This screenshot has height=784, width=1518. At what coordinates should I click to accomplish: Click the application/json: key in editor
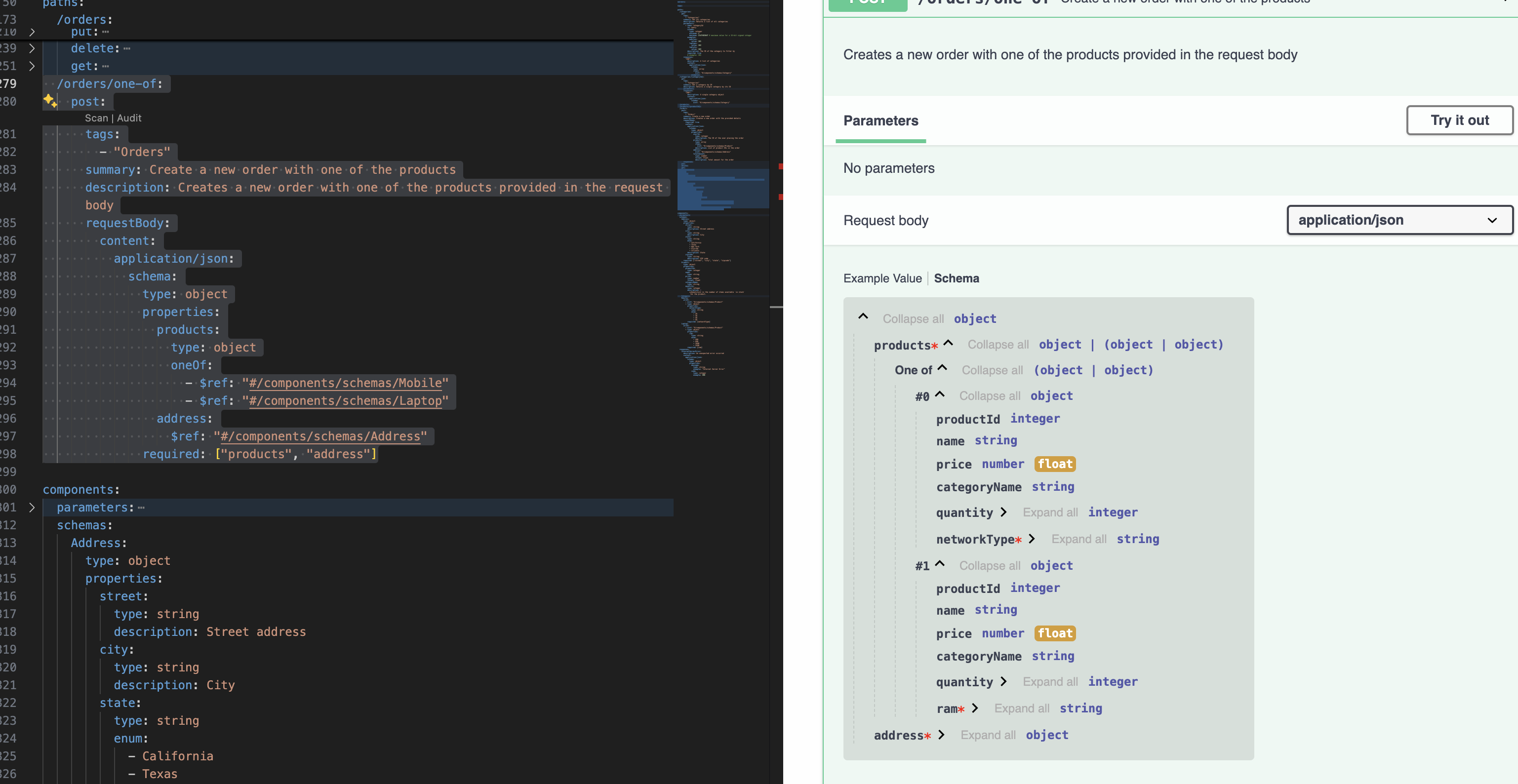[174, 259]
